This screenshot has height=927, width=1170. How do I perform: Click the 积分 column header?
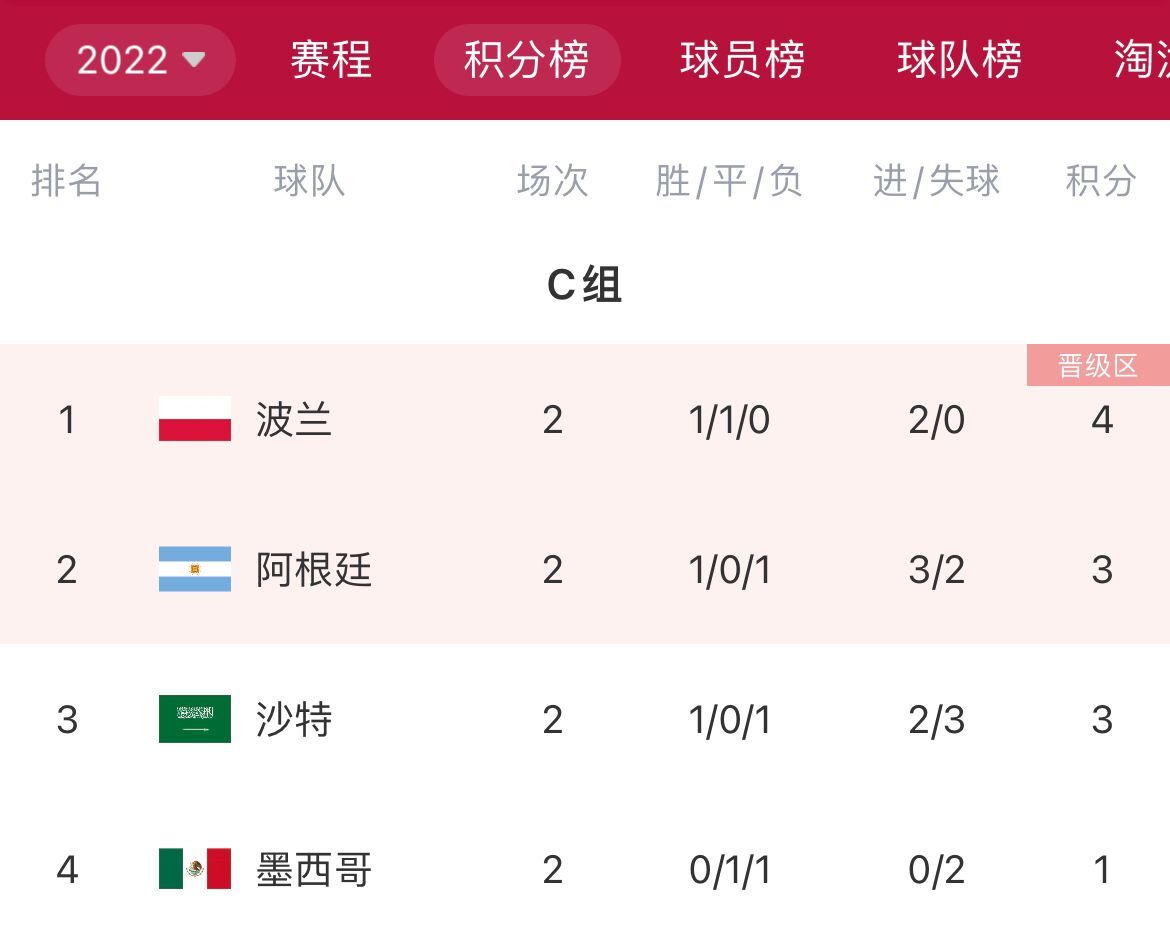coord(1101,181)
